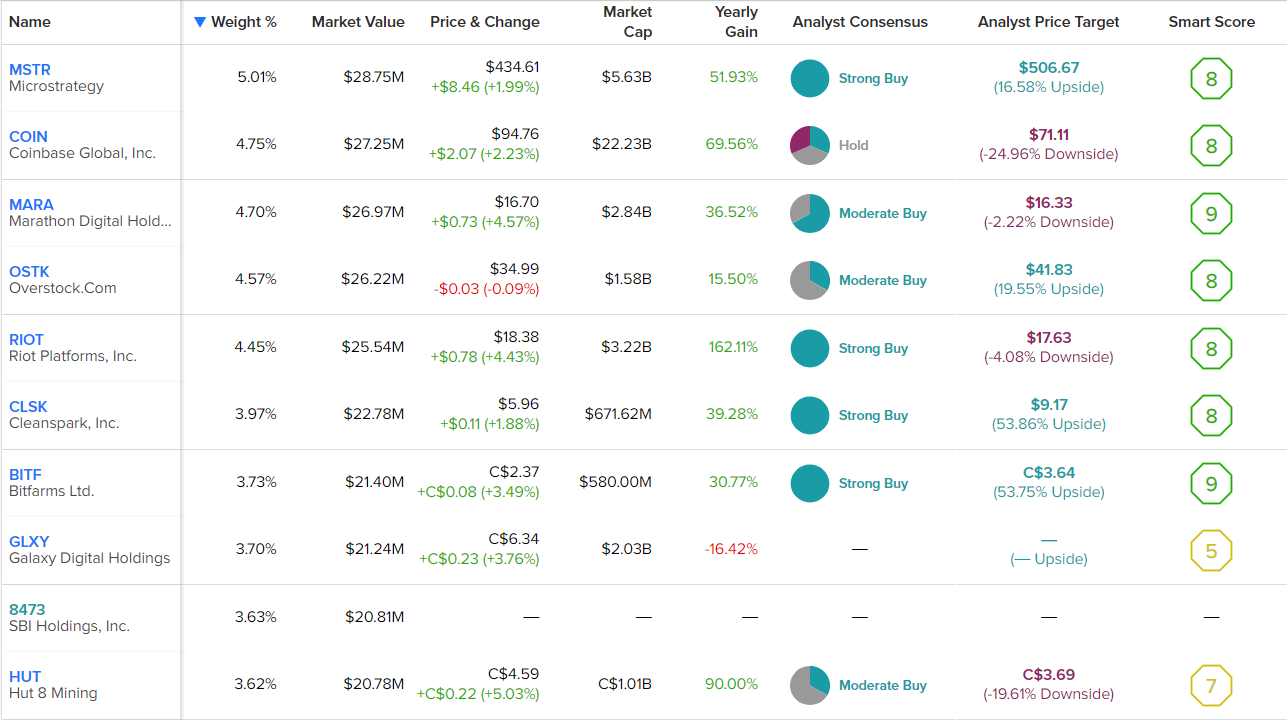
Task: Sort by Market Value column header
Action: (x=358, y=22)
